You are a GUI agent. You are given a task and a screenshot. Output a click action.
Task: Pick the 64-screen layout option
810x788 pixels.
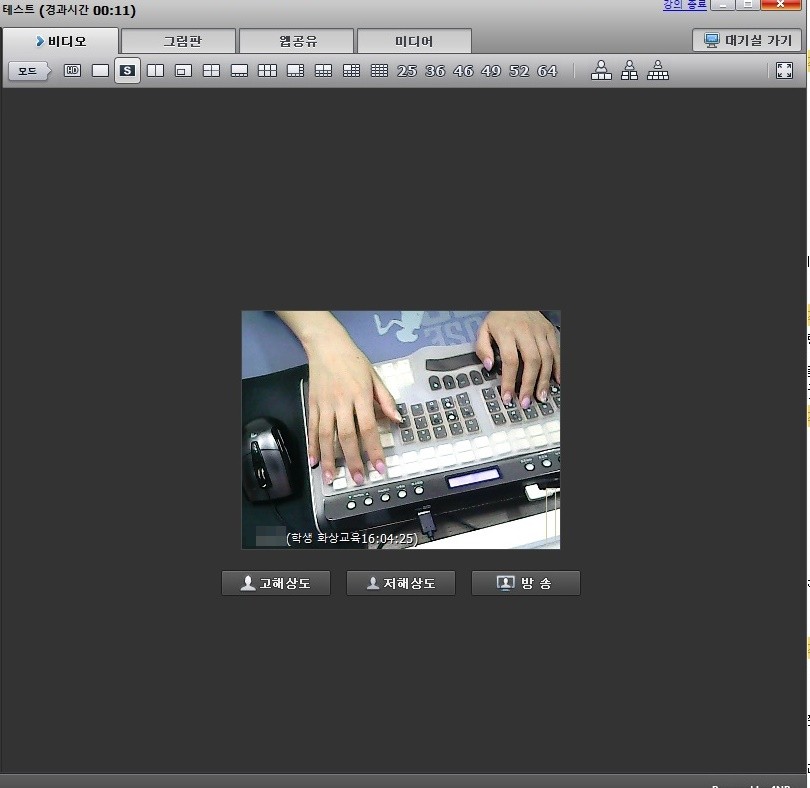click(547, 71)
